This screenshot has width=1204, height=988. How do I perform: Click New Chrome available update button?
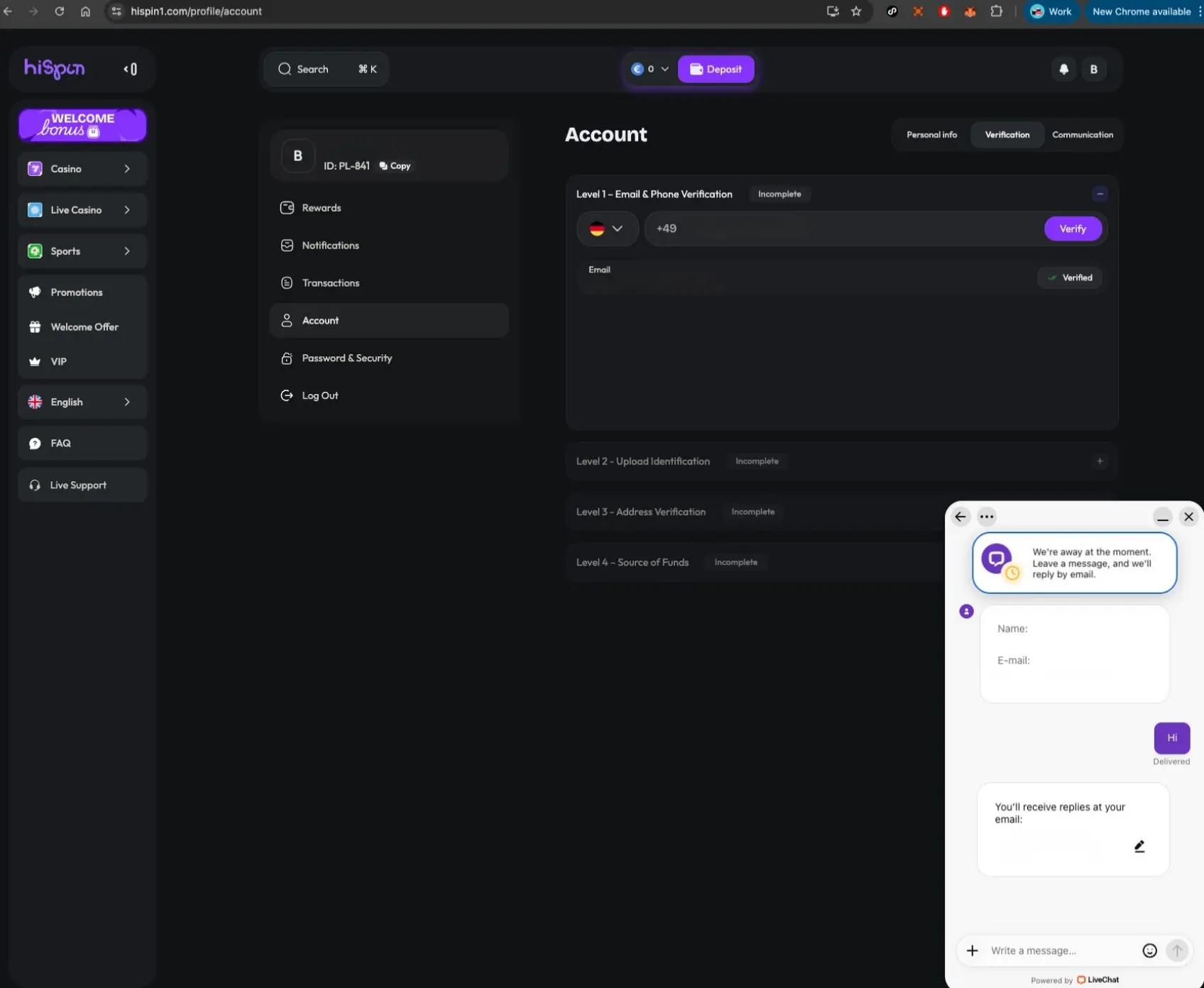pos(1142,11)
